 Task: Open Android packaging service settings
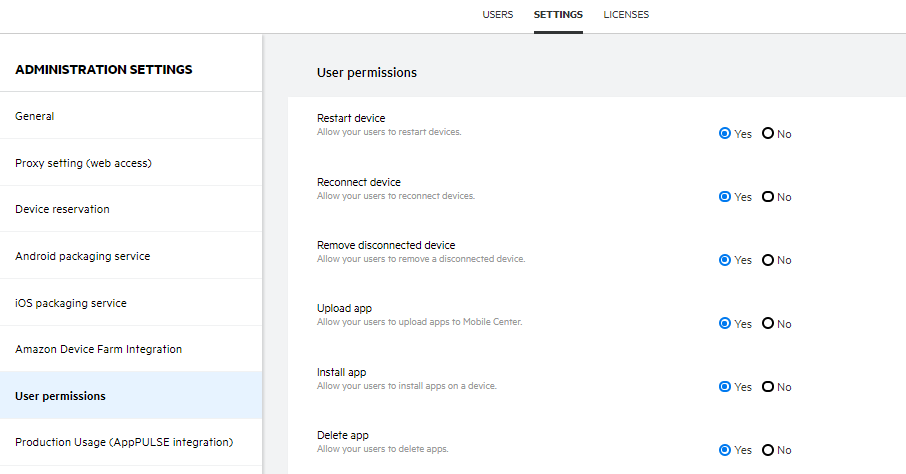click(82, 256)
